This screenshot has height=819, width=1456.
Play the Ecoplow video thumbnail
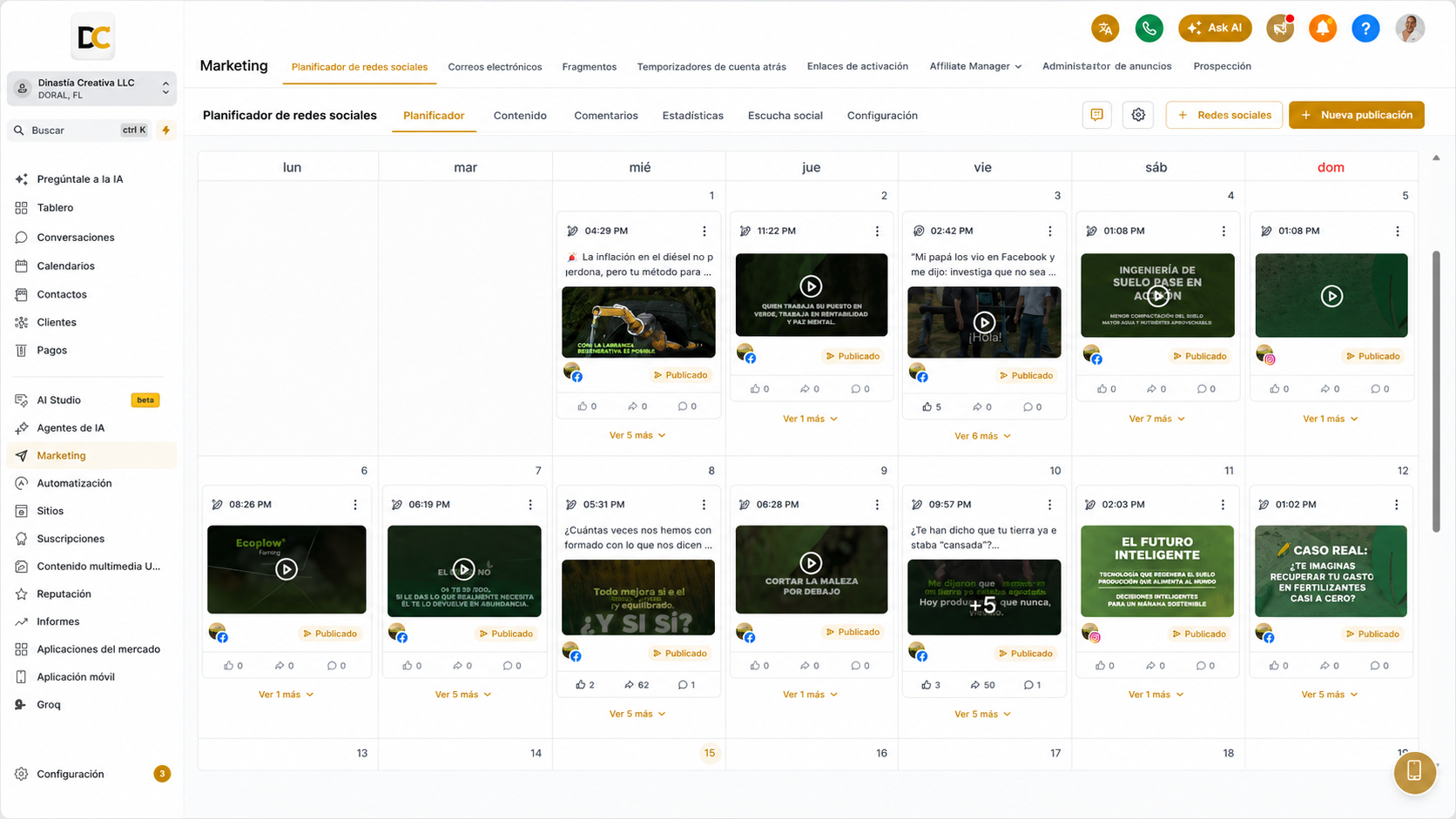286,569
